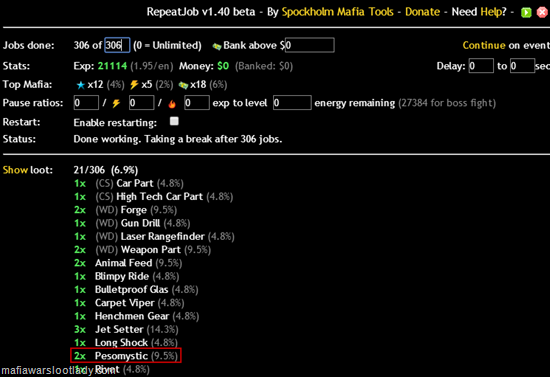Click the first Pause ratios input field
This screenshot has width=550, height=377.
(x=86, y=103)
